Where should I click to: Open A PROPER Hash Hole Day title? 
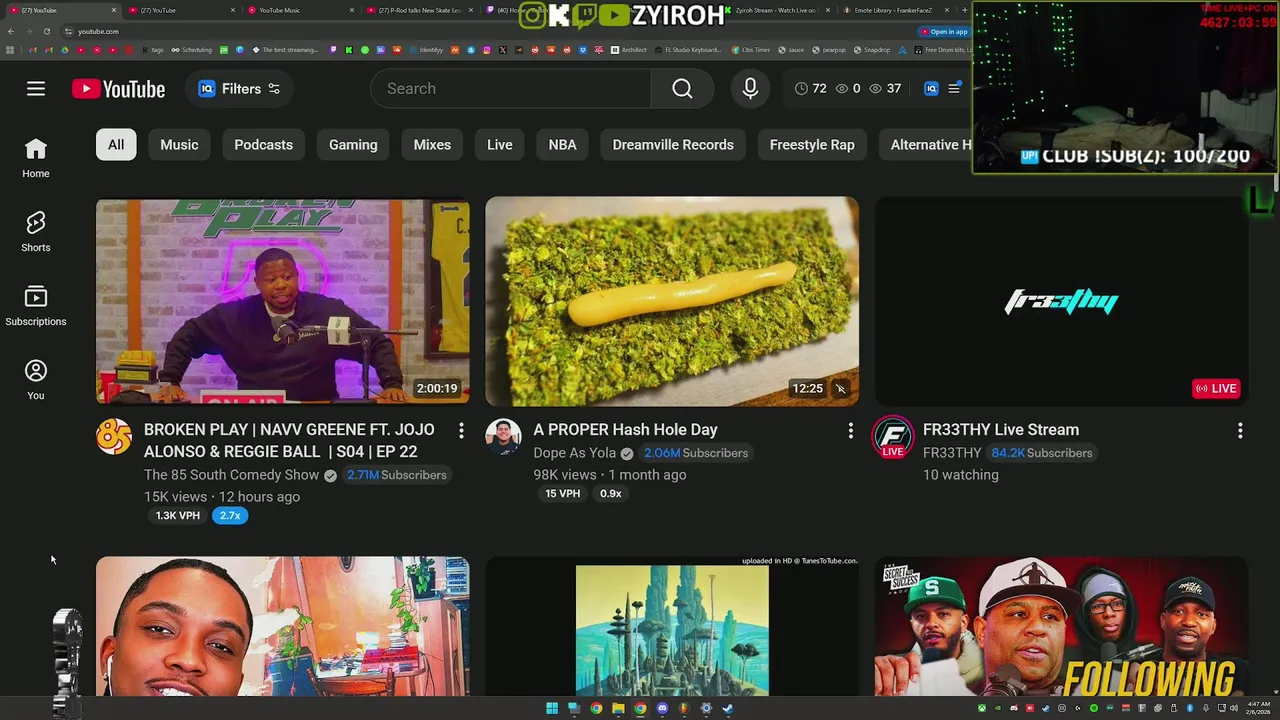[625, 430]
